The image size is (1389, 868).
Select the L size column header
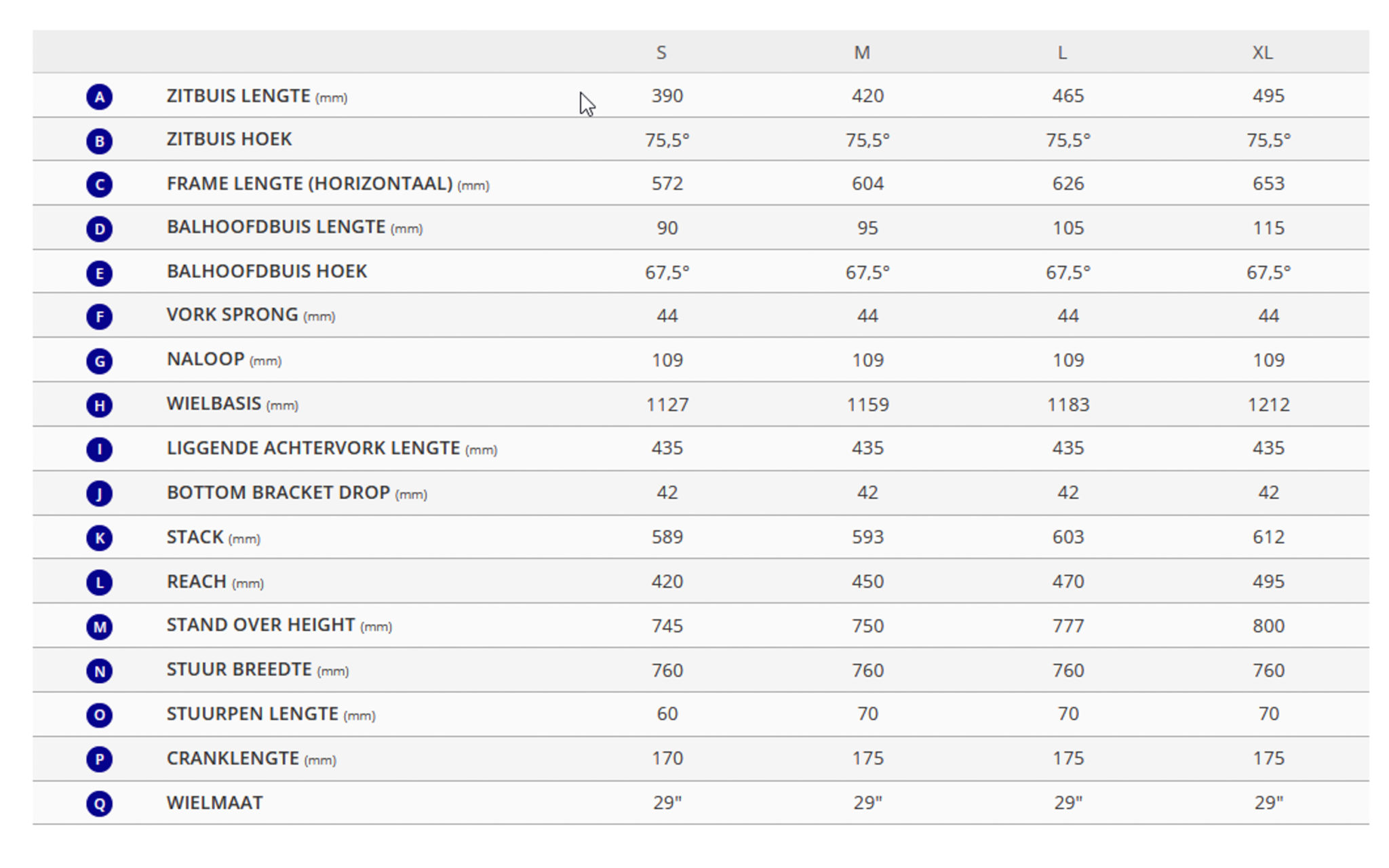tap(1062, 53)
